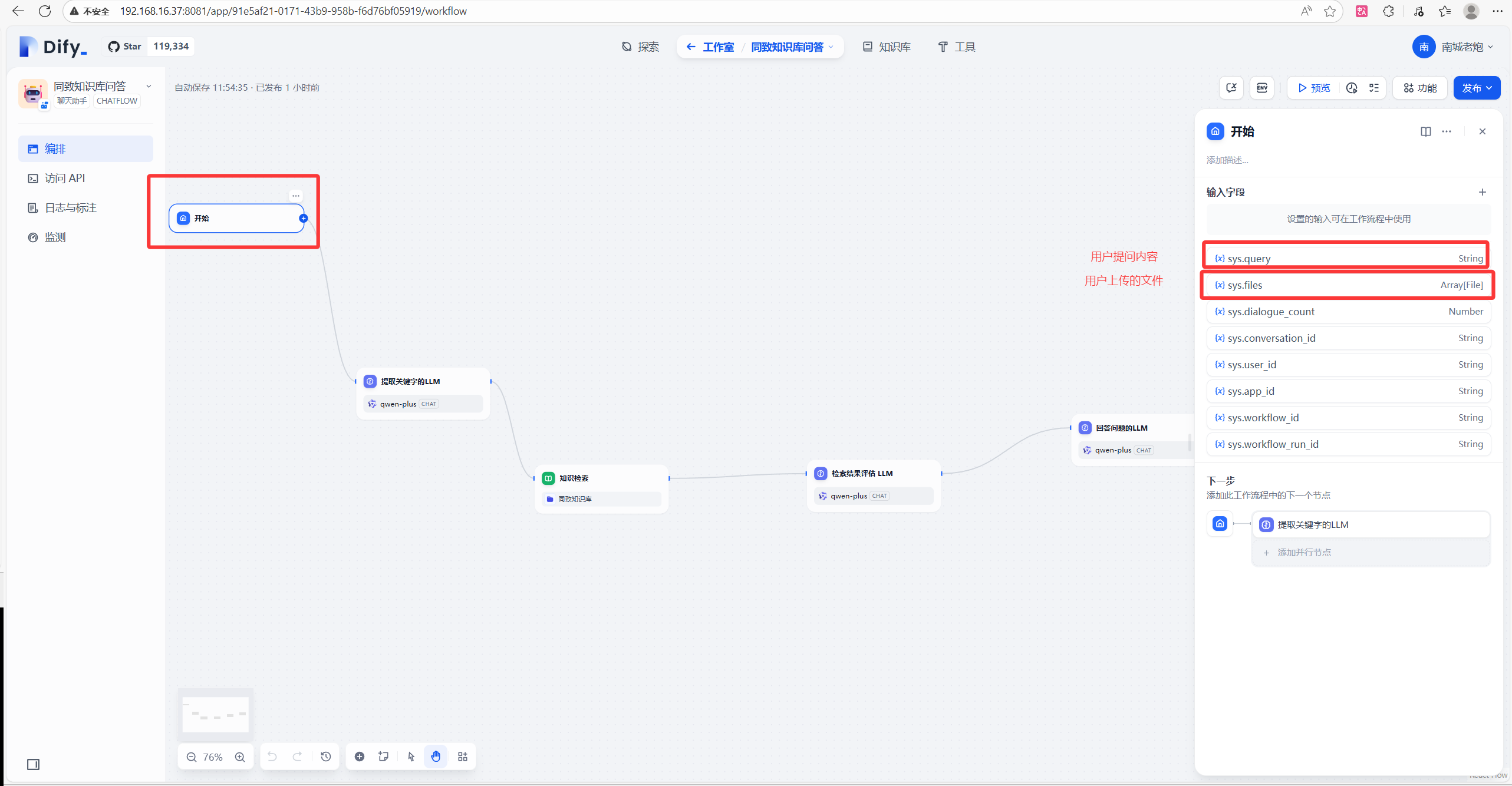Click the 预览 preview button
1512x786 pixels.
tap(1313, 87)
